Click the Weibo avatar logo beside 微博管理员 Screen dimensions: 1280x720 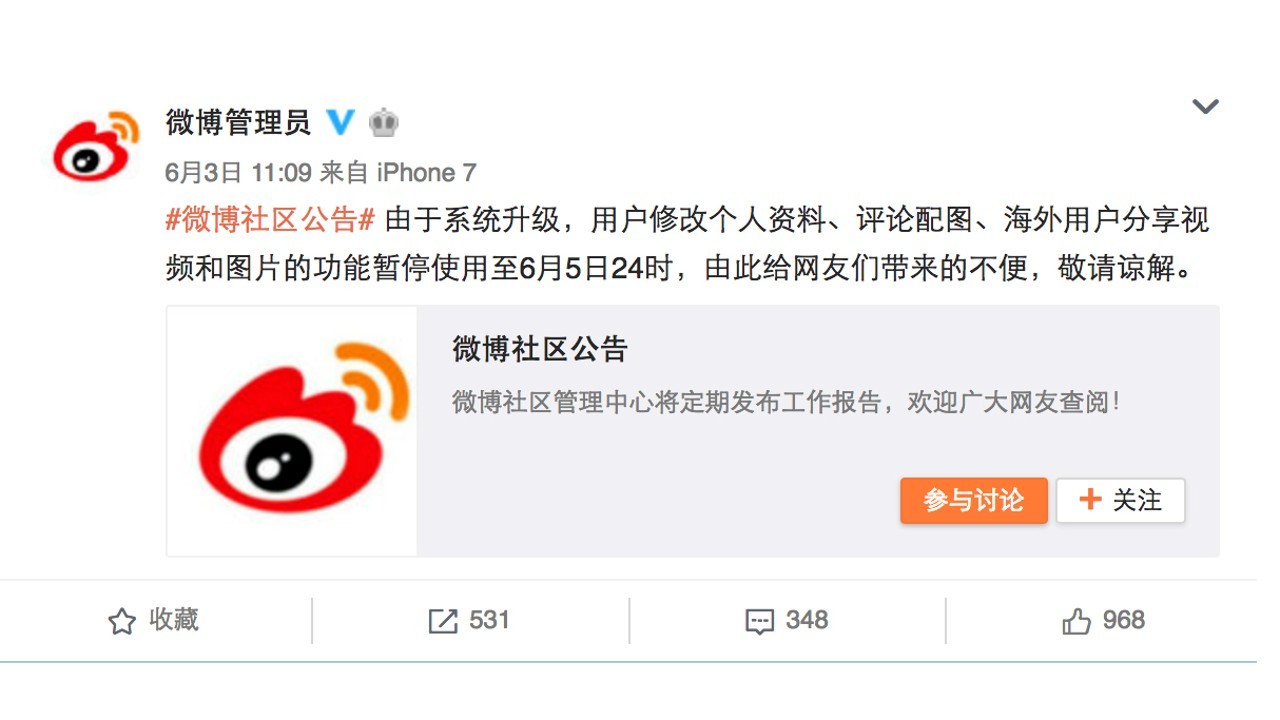[96, 146]
